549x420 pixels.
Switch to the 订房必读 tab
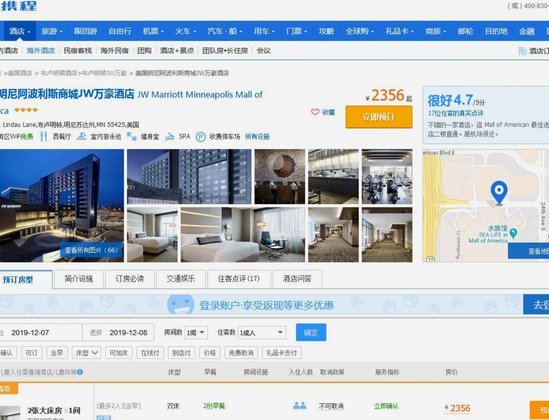click(130, 279)
